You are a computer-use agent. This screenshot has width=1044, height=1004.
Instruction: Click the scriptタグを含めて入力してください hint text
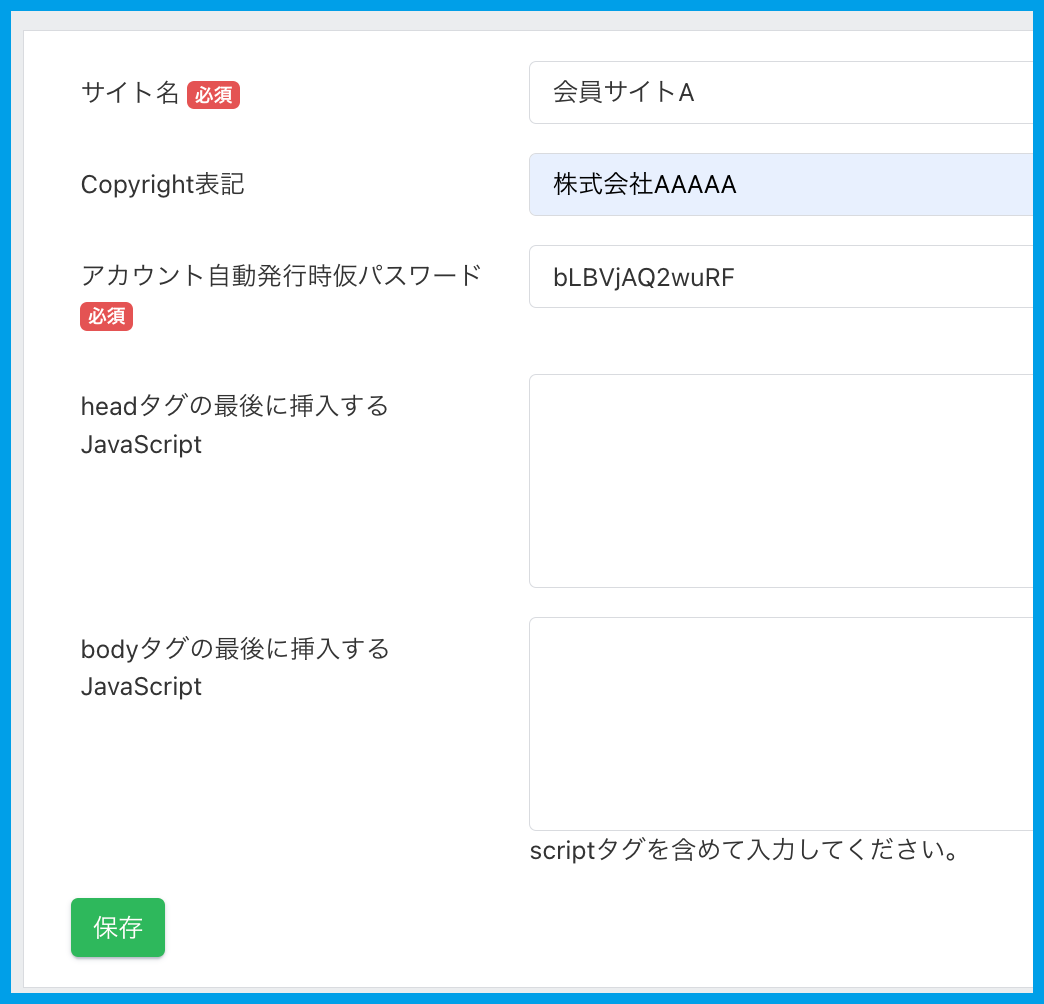tap(745, 851)
